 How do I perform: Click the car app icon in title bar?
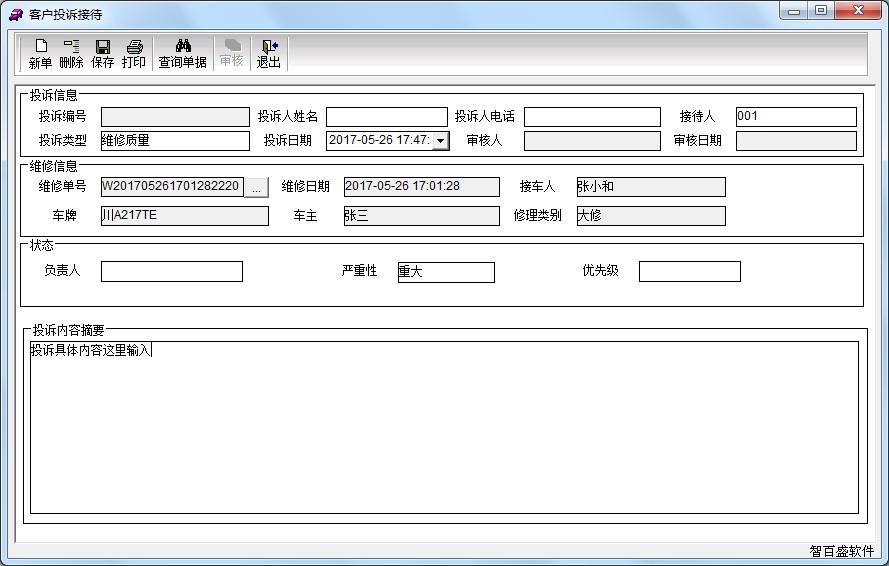click(x=15, y=15)
